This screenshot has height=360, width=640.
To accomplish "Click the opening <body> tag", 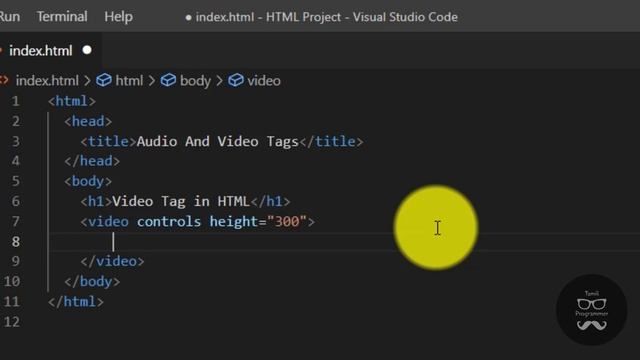I will point(88,181).
